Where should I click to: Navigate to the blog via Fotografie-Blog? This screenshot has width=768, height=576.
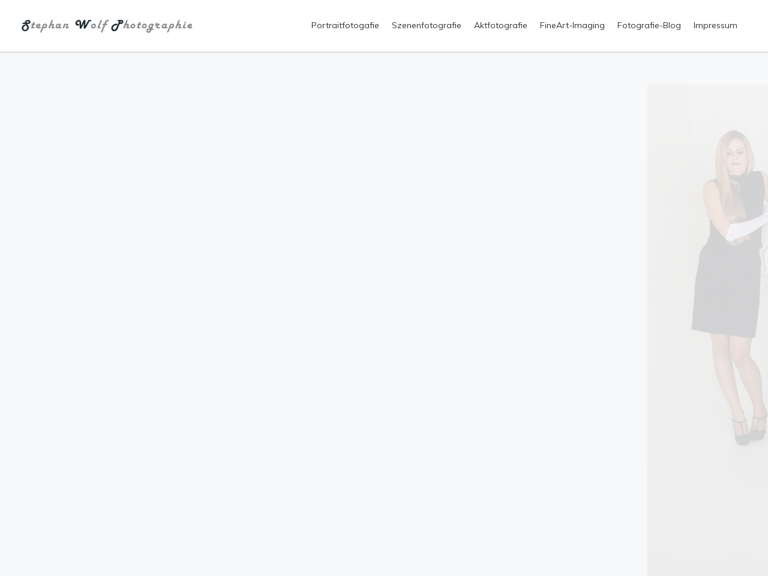click(x=649, y=26)
